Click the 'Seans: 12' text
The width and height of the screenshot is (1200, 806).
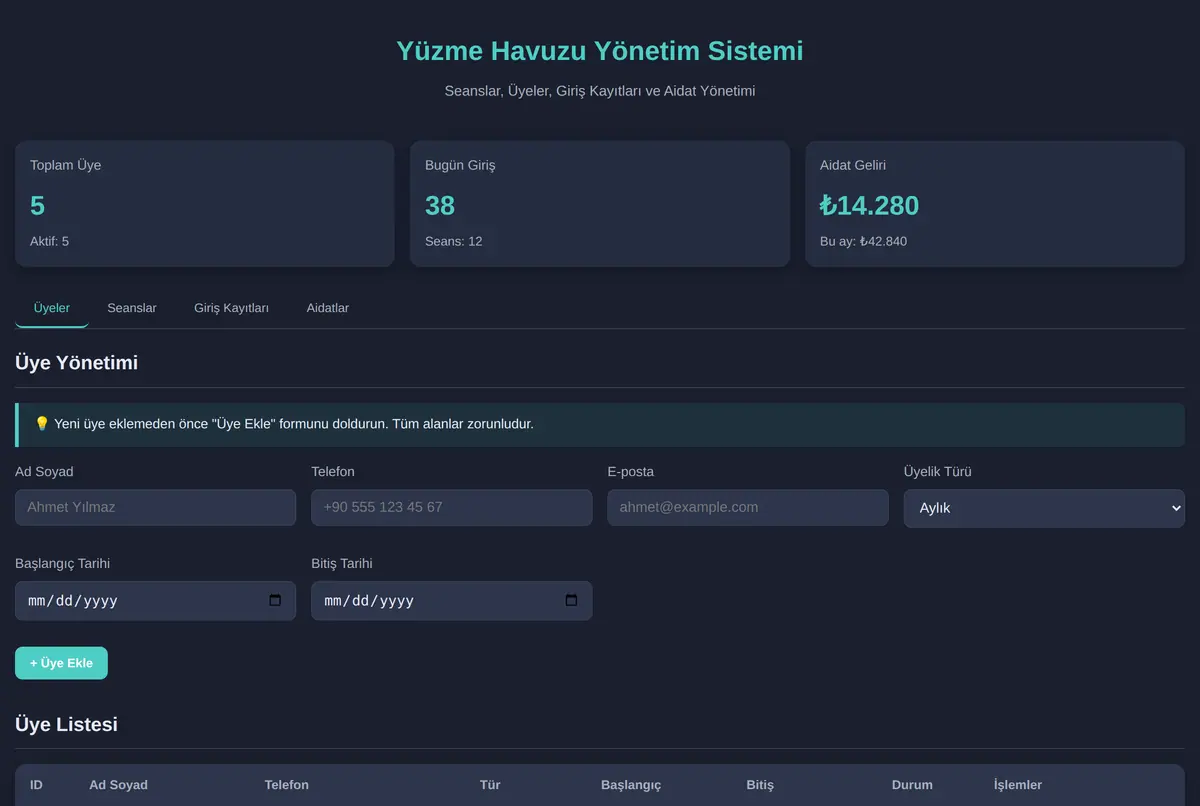point(453,241)
